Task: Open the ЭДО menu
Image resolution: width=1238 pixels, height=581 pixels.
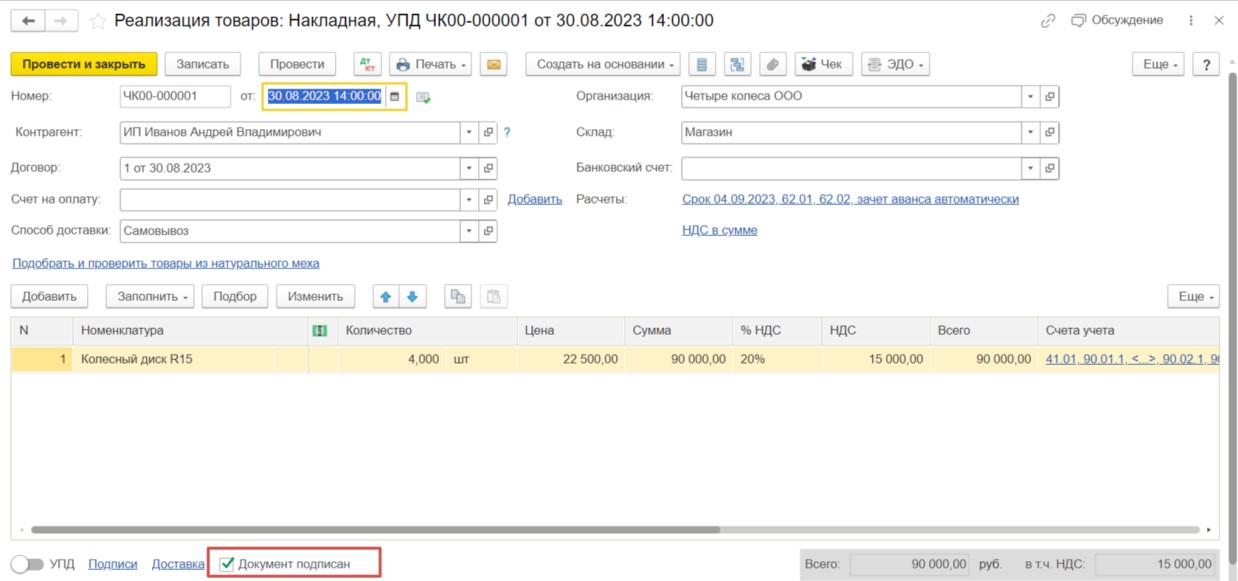Action: [x=894, y=64]
